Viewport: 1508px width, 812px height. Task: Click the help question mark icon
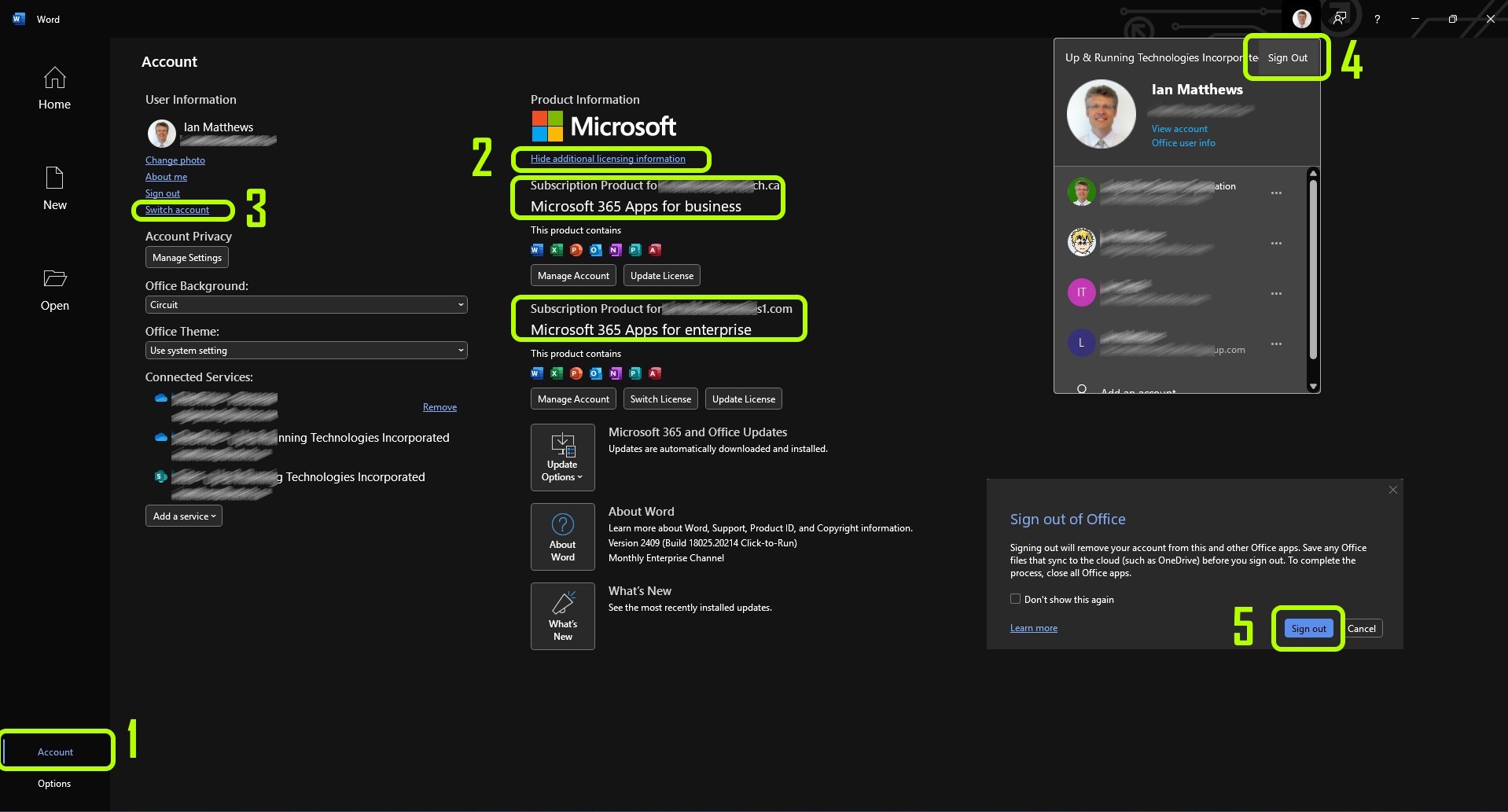[x=1377, y=19]
